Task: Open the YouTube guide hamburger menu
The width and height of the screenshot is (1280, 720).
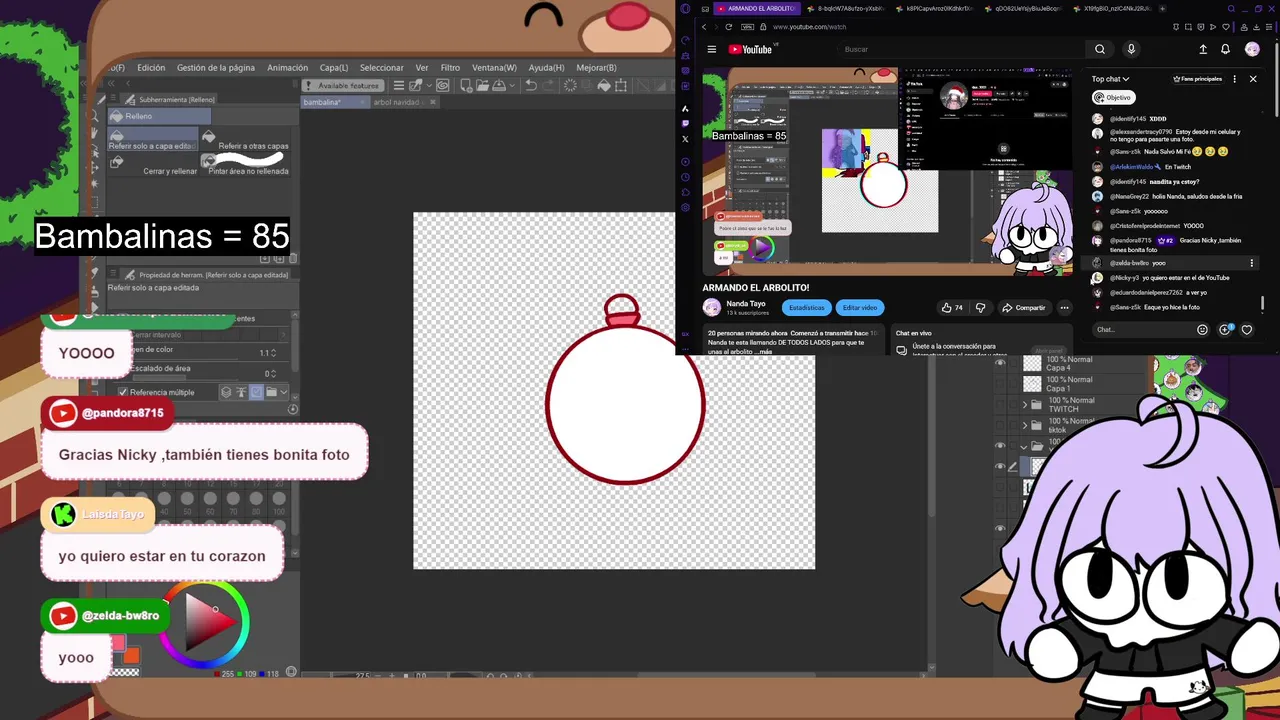Action: pyautogui.click(x=712, y=49)
